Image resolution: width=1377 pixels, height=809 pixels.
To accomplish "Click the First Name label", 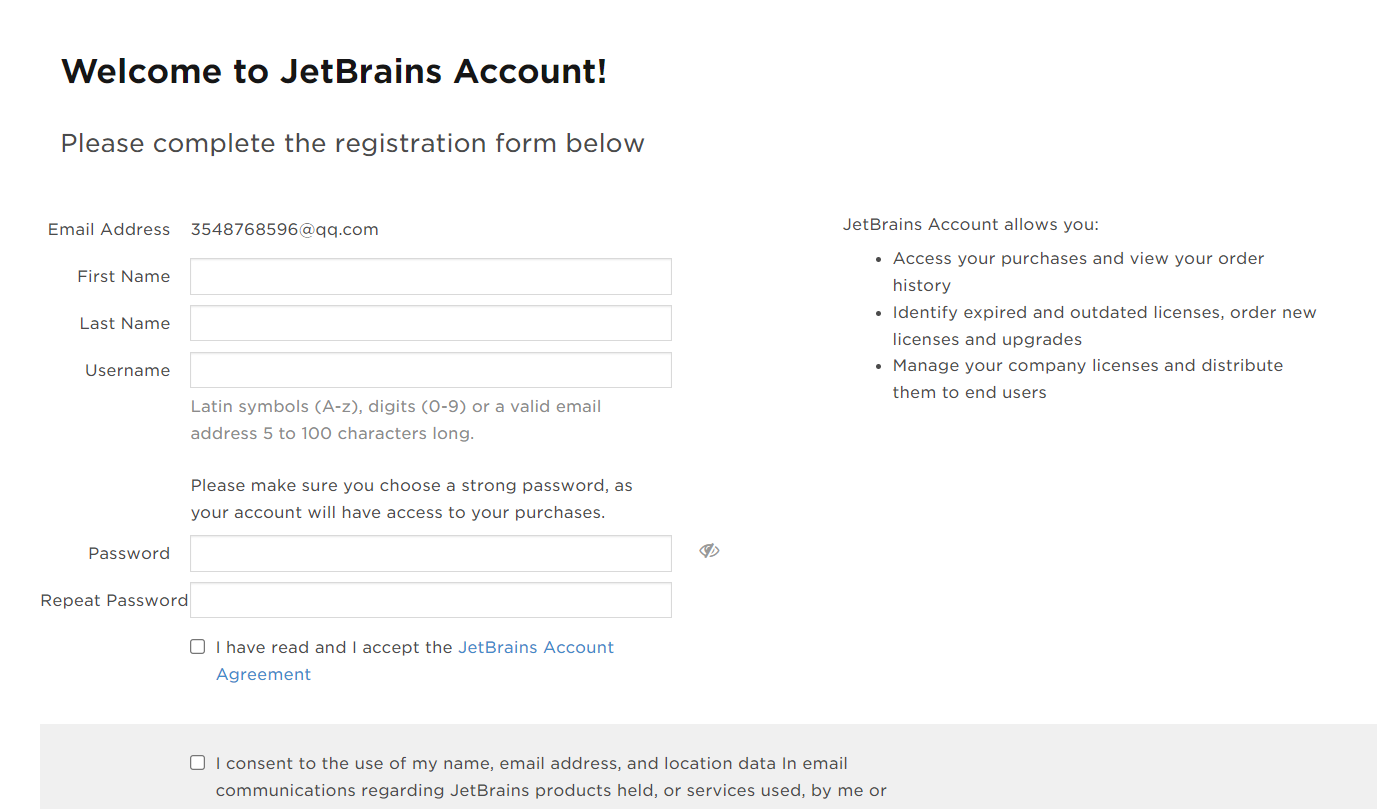I will pos(124,277).
